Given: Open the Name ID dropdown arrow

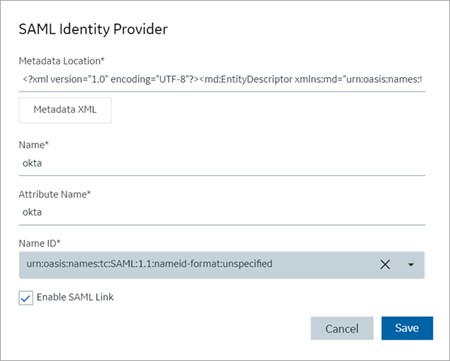Looking at the screenshot, I should tap(411, 265).
